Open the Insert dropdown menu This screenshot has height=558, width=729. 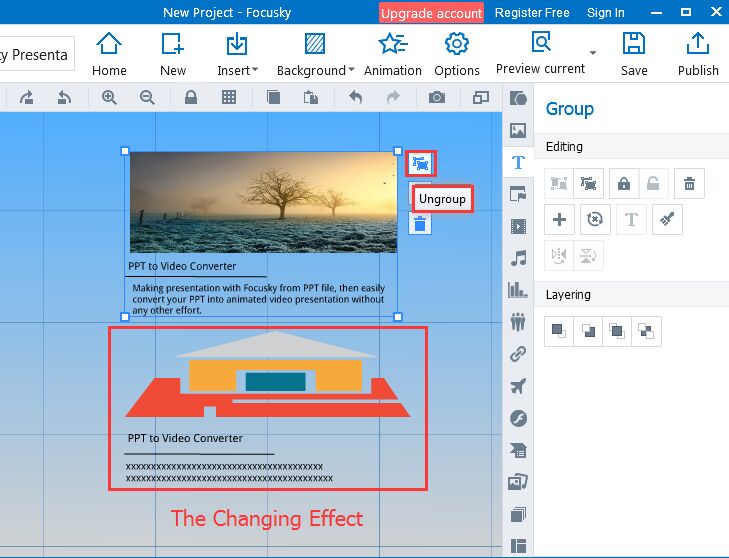click(237, 54)
